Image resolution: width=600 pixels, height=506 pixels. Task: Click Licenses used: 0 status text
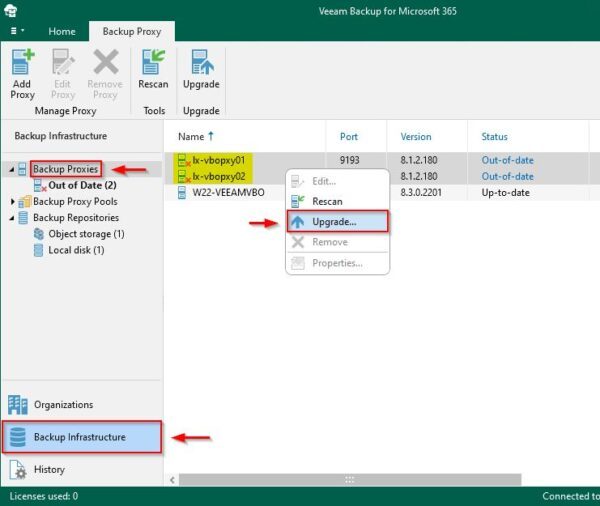coord(44,496)
